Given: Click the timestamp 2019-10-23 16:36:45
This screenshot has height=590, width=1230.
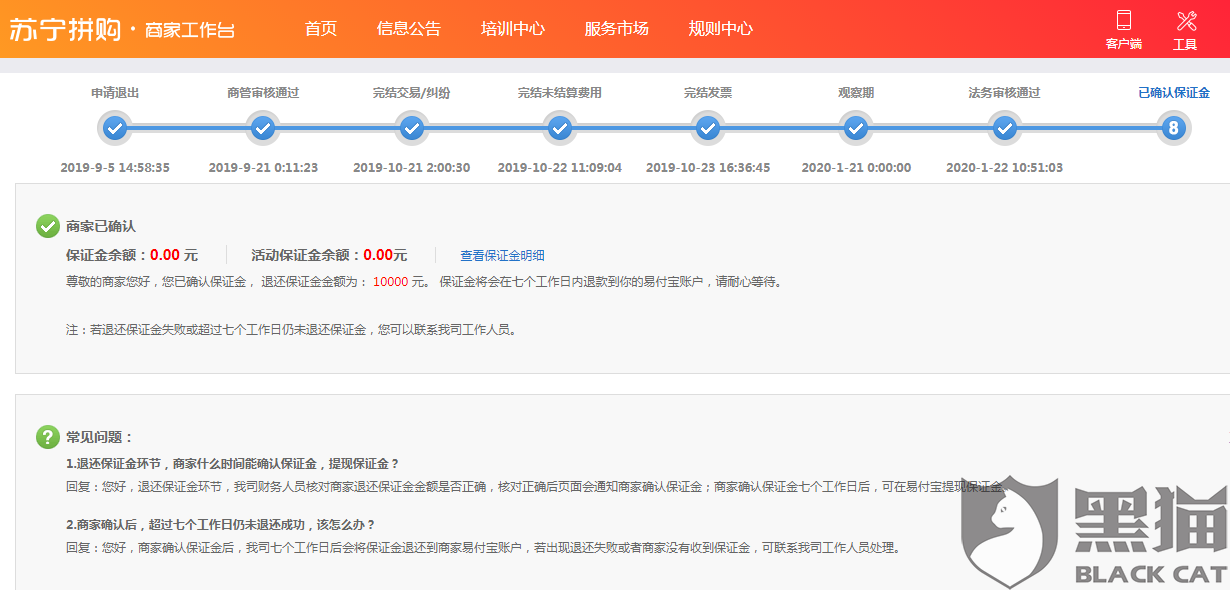Looking at the screenshot, I should (x=708, y=168).
